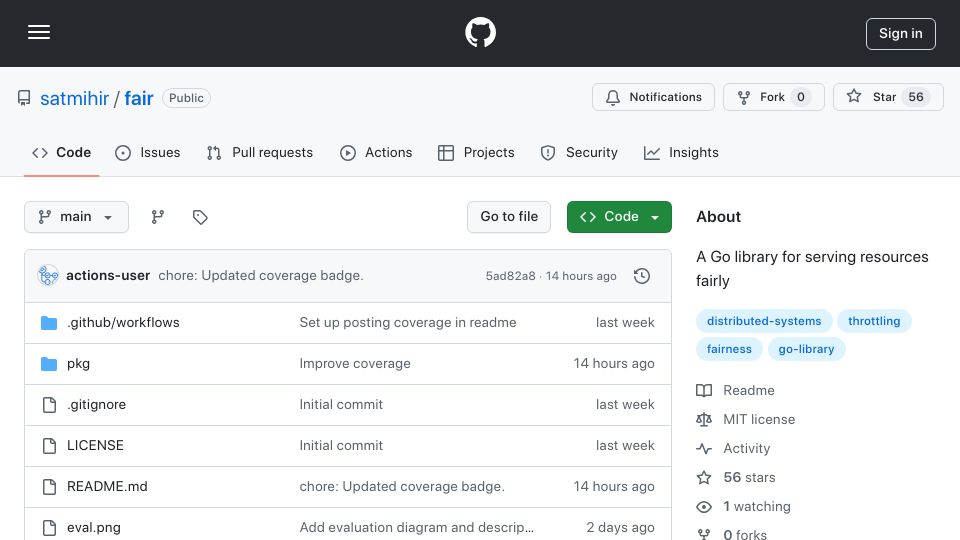Expand the main branch selector dropdown
960x540 pixels.
pos(77,217)
